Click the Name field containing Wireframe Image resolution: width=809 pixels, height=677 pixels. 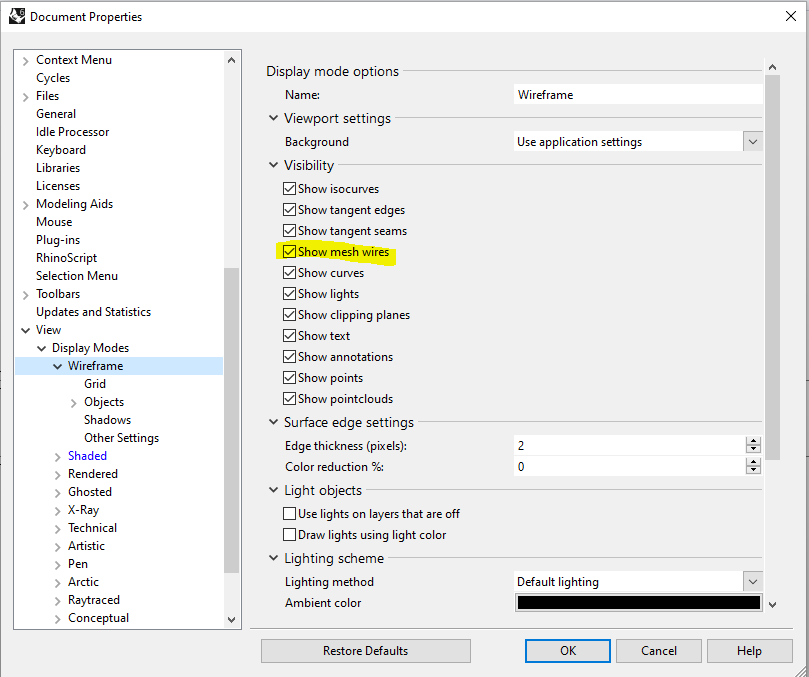(638, 95)
